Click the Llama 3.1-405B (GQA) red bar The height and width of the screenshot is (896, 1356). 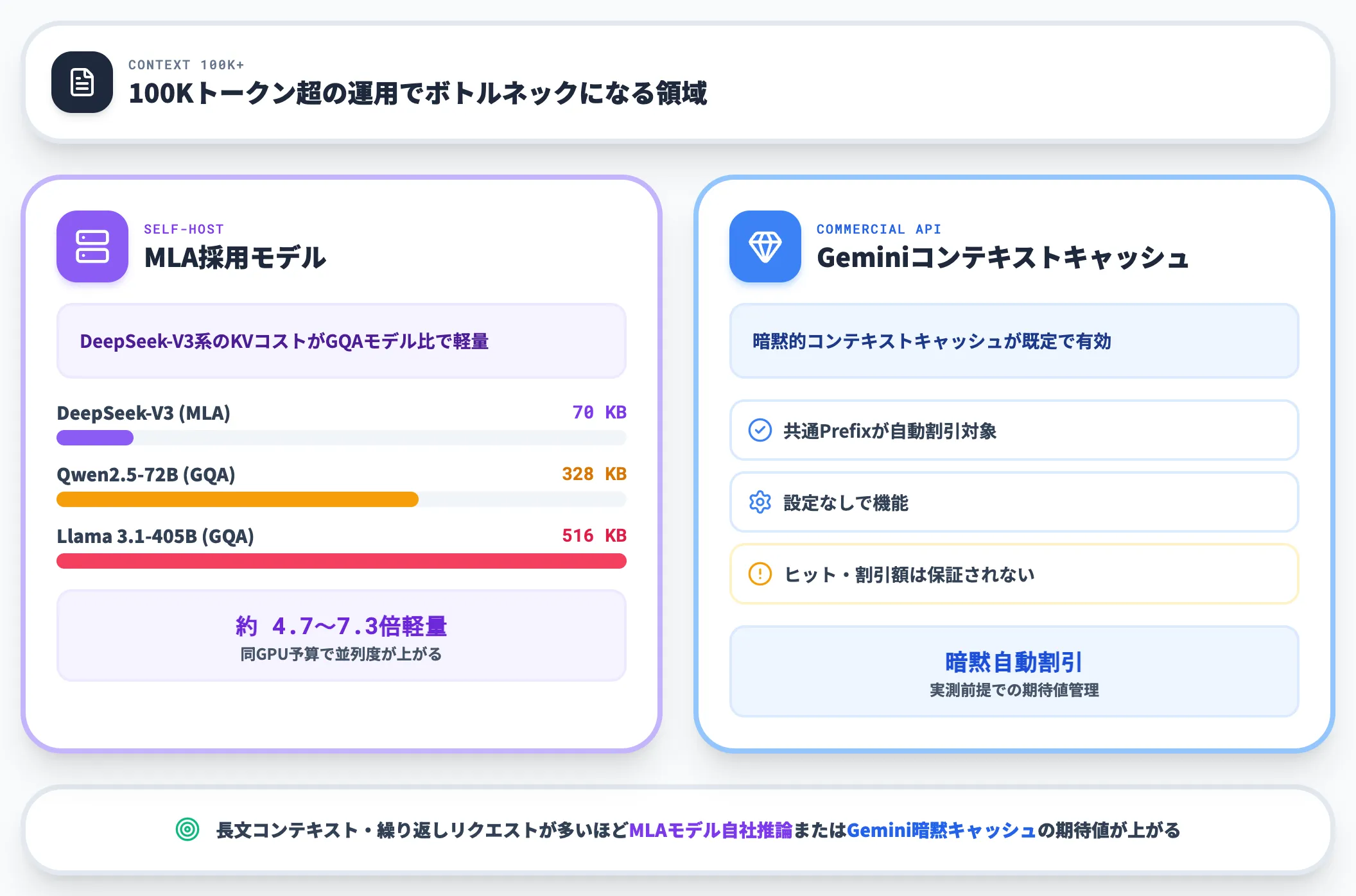tap(342, 561)
